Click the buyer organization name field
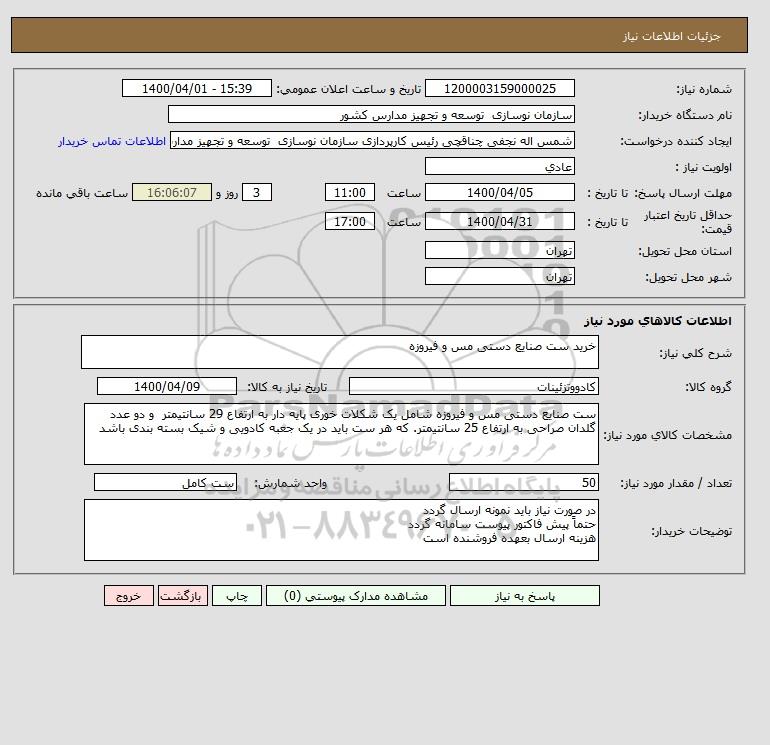 pyautogui.click(x=371, y=114)
